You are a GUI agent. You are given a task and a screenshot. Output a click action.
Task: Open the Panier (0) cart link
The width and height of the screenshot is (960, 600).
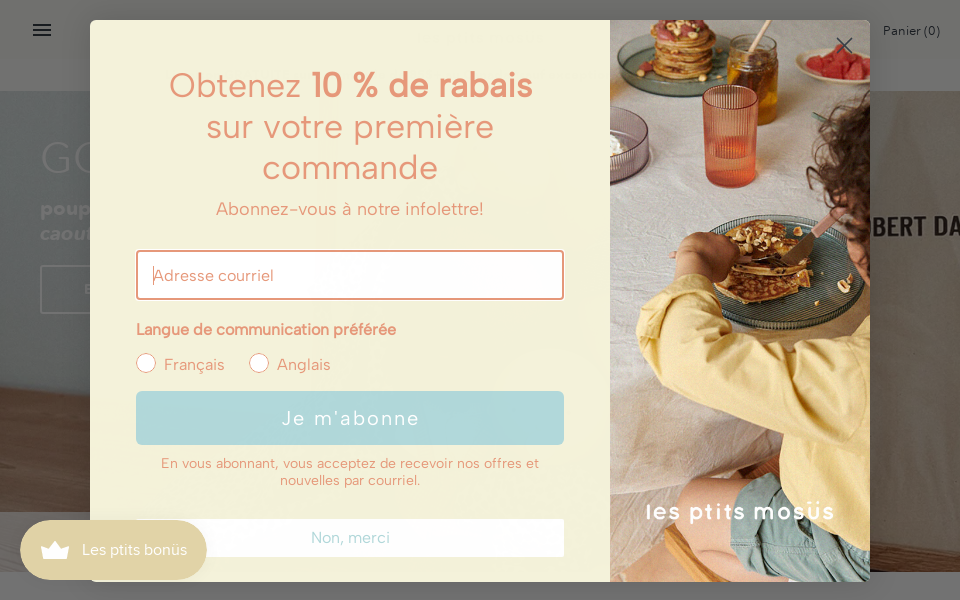coord(911,31)
